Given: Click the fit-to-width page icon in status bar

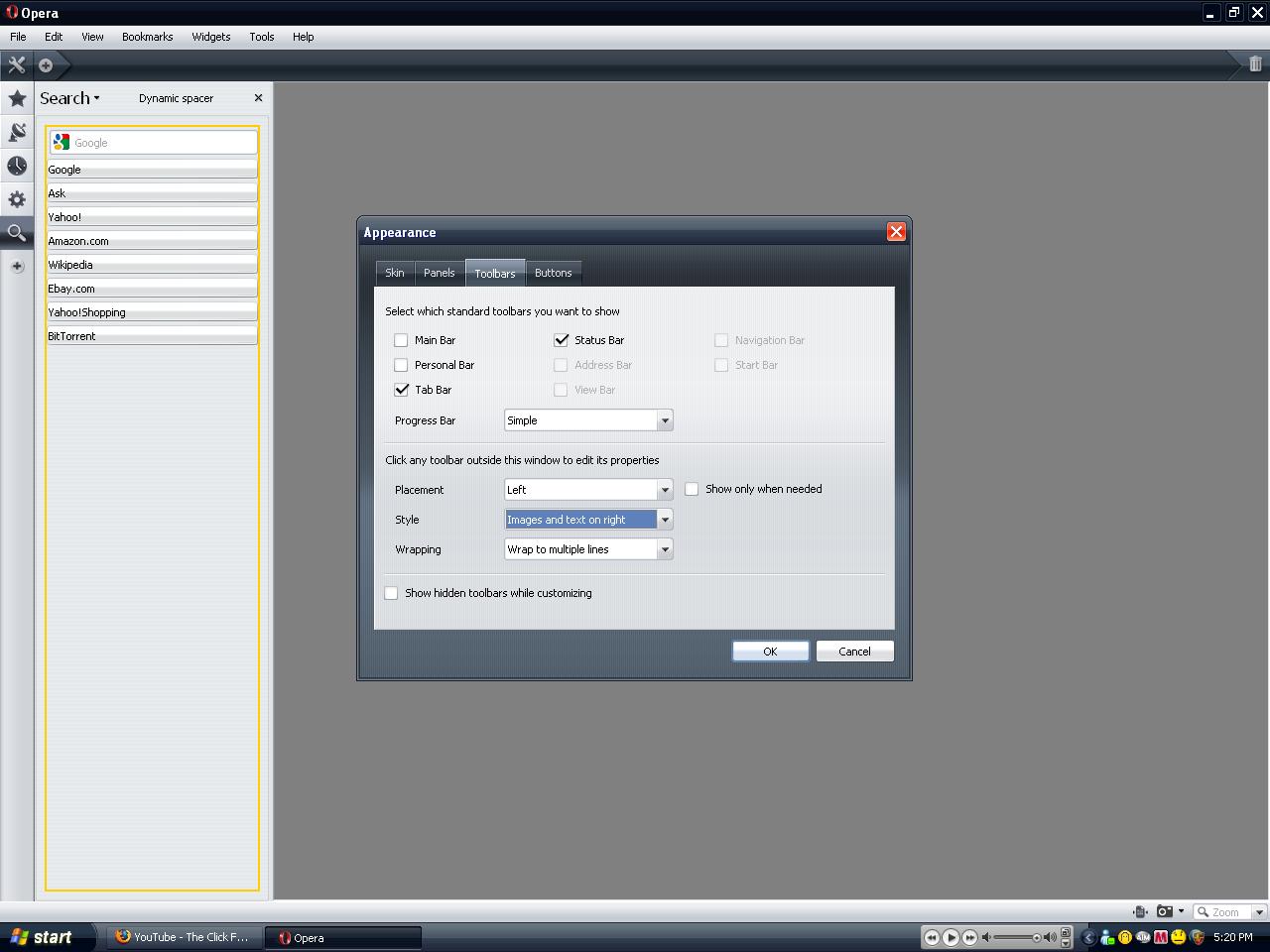Looking at the screenshot, I should (1140, 911).
